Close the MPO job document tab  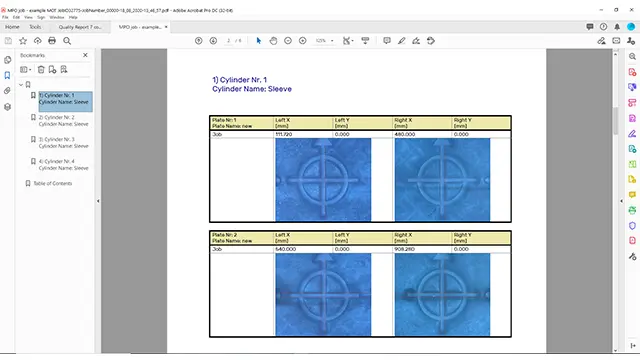coord(166,27)
